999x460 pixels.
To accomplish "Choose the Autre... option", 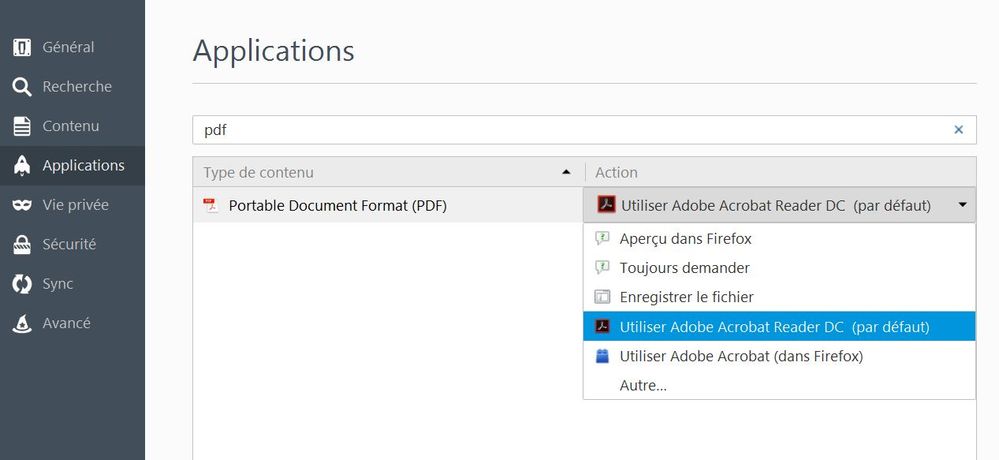I will (779, 385).
